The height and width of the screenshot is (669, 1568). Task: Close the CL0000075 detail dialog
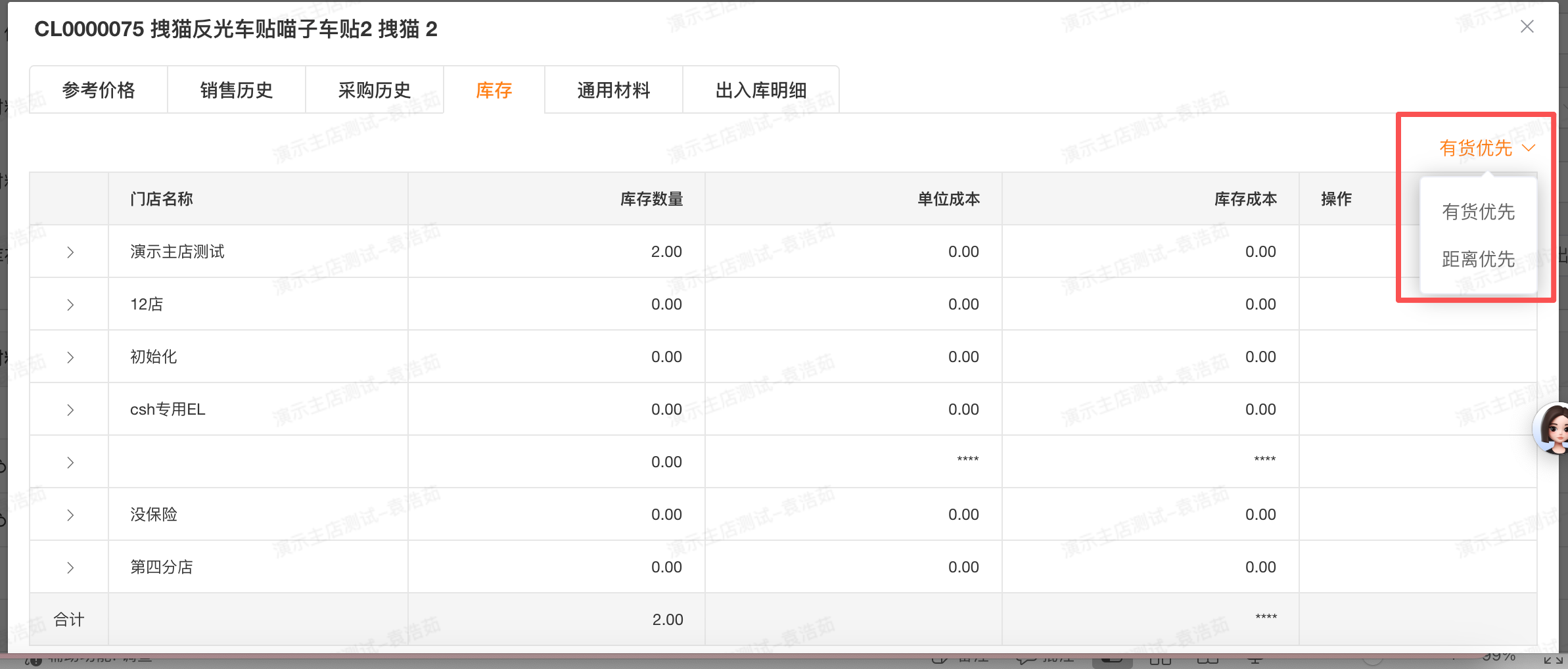coord(1527,26)
